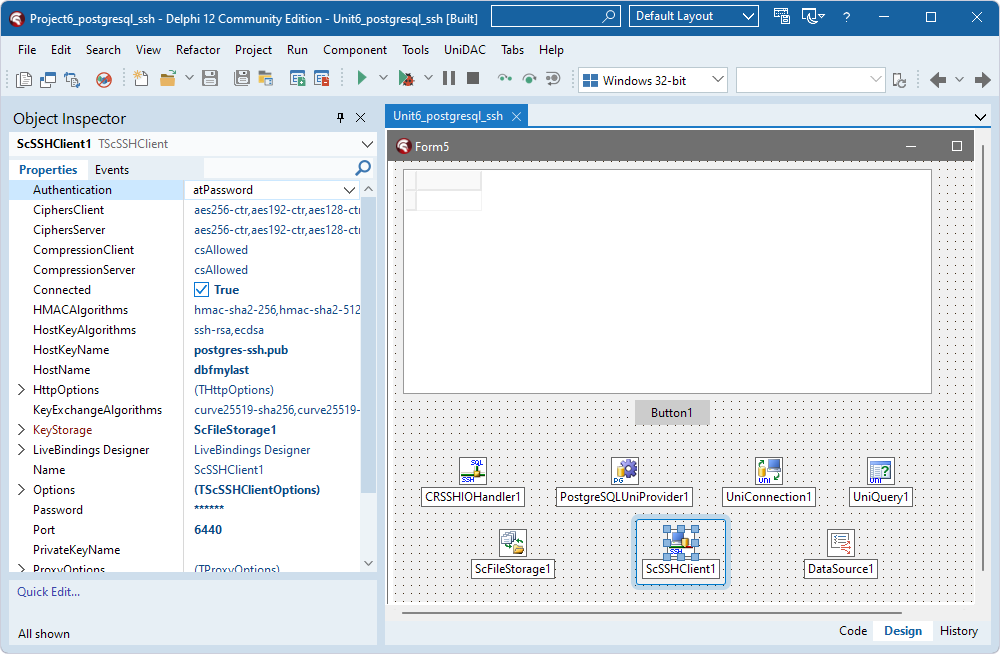Viewport: 1000px width, 654px height.
Task: Select the ScSSHClient1 component on the form
Action: click(x=681, y=543)
